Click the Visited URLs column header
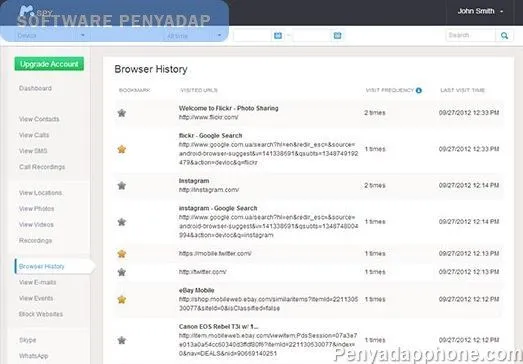Image resolution: width=523 pixels, height=364 pixels. (x=199, y=90)
